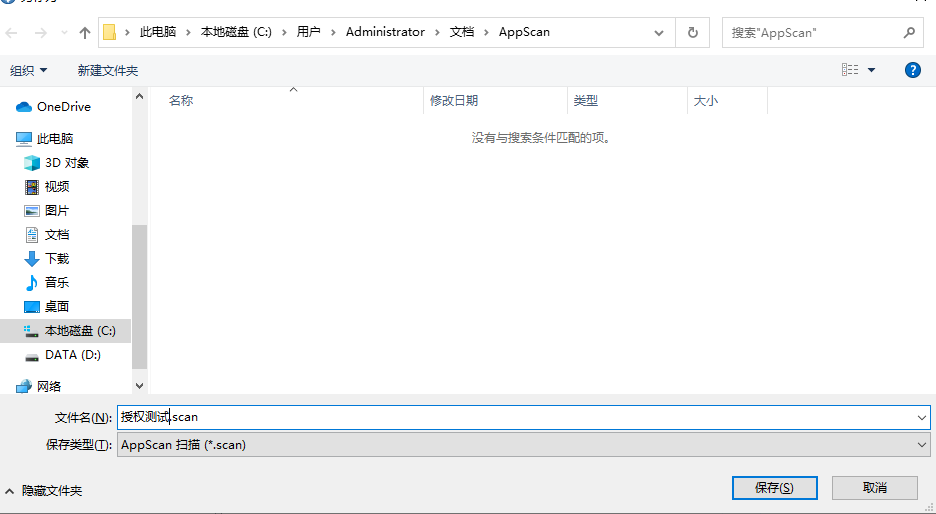The image size is (936, 514).
Task: Select 用户 in the address path
Action: coord(309,32)
